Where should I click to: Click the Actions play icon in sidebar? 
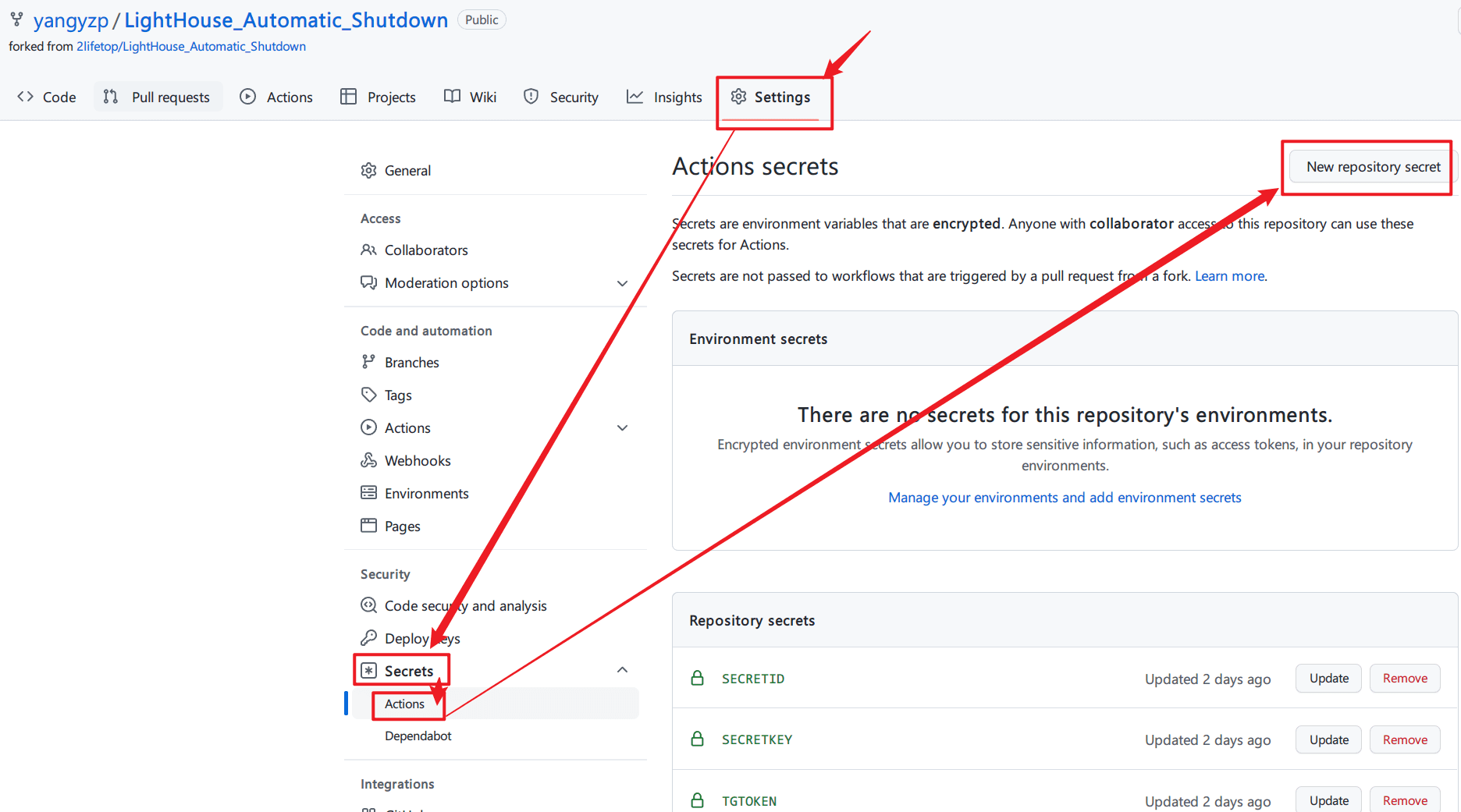pos(368,427)
